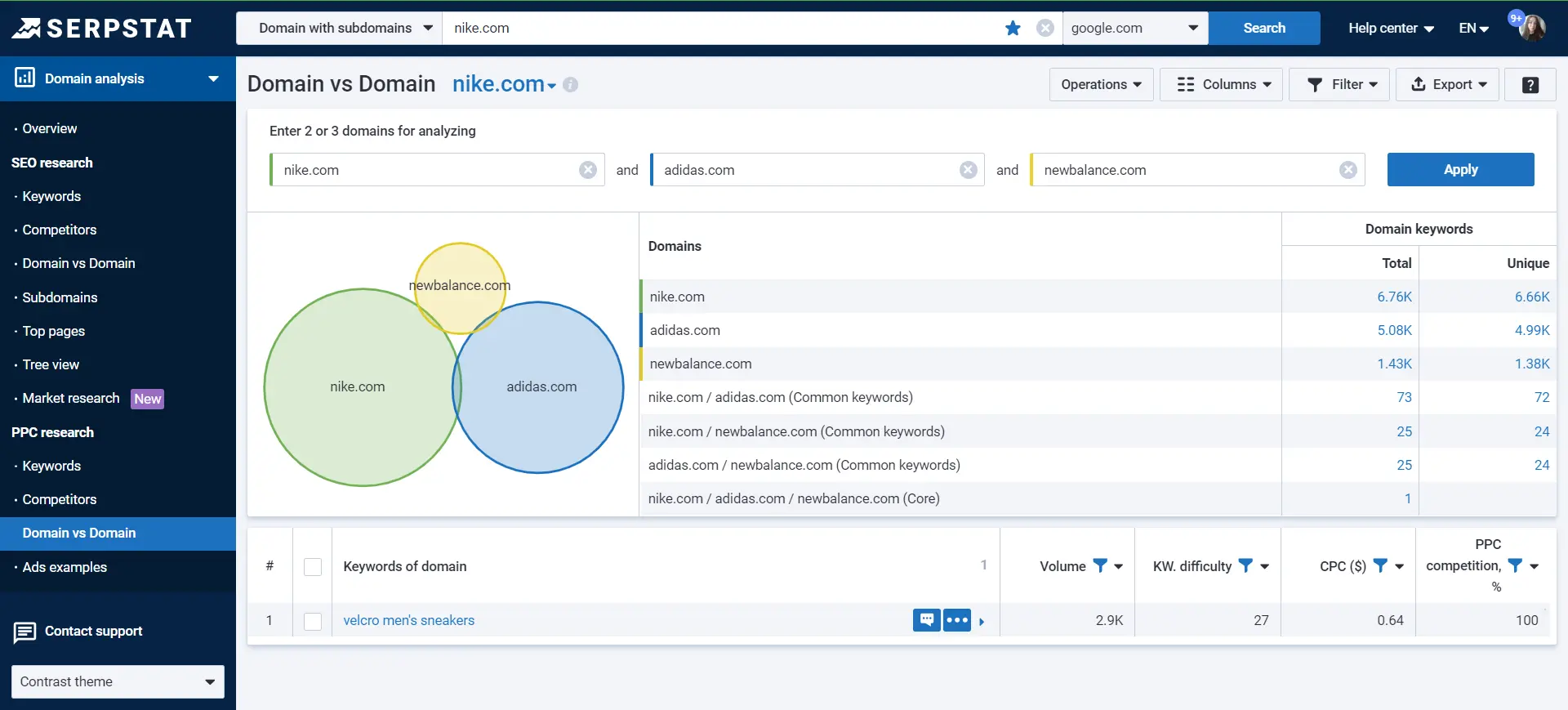Screen dimensions: 1568x710
Task: Click the Core keywords count 1
Action: (x=1407, y=498)
